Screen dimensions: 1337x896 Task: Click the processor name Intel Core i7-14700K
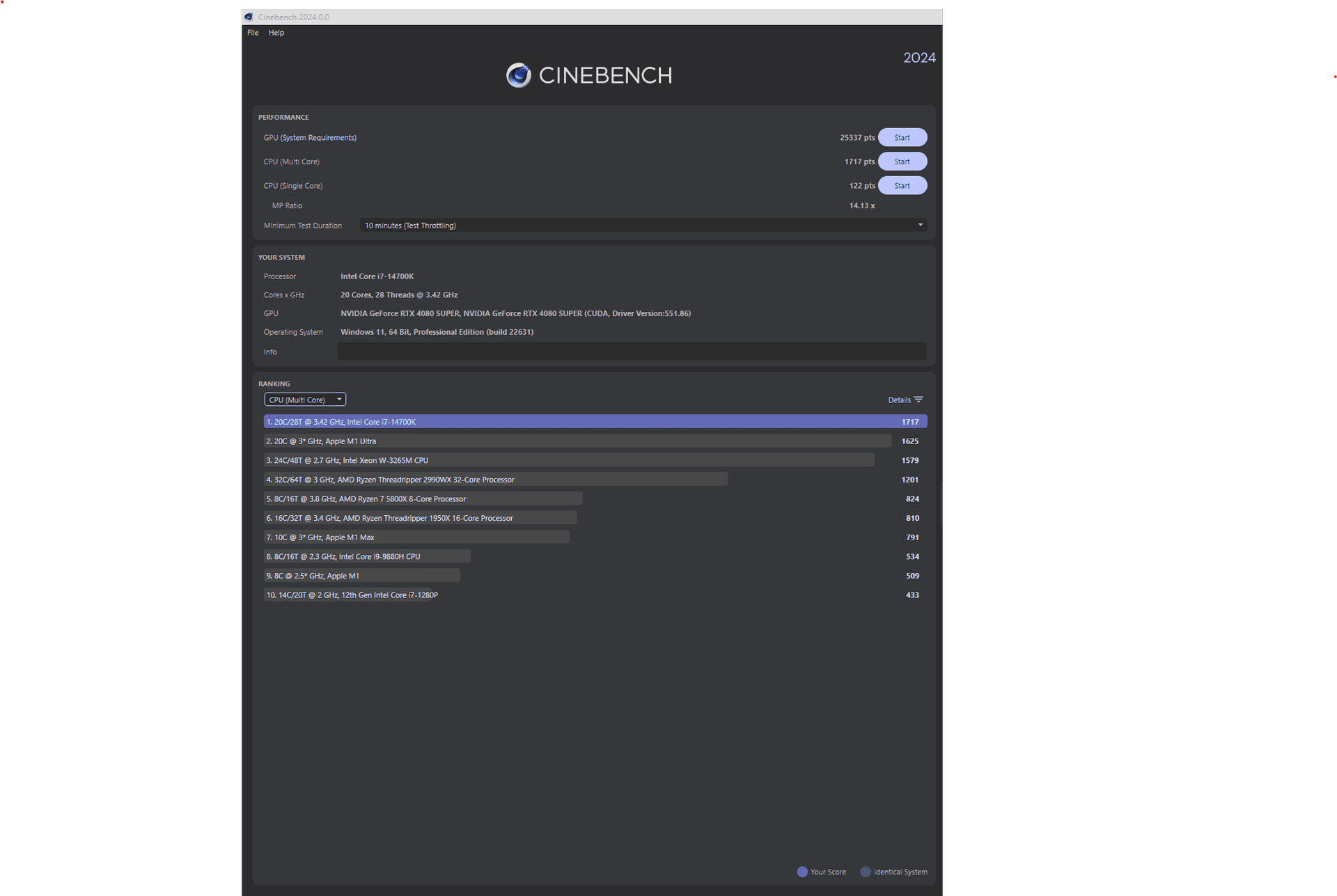point(377,276)
